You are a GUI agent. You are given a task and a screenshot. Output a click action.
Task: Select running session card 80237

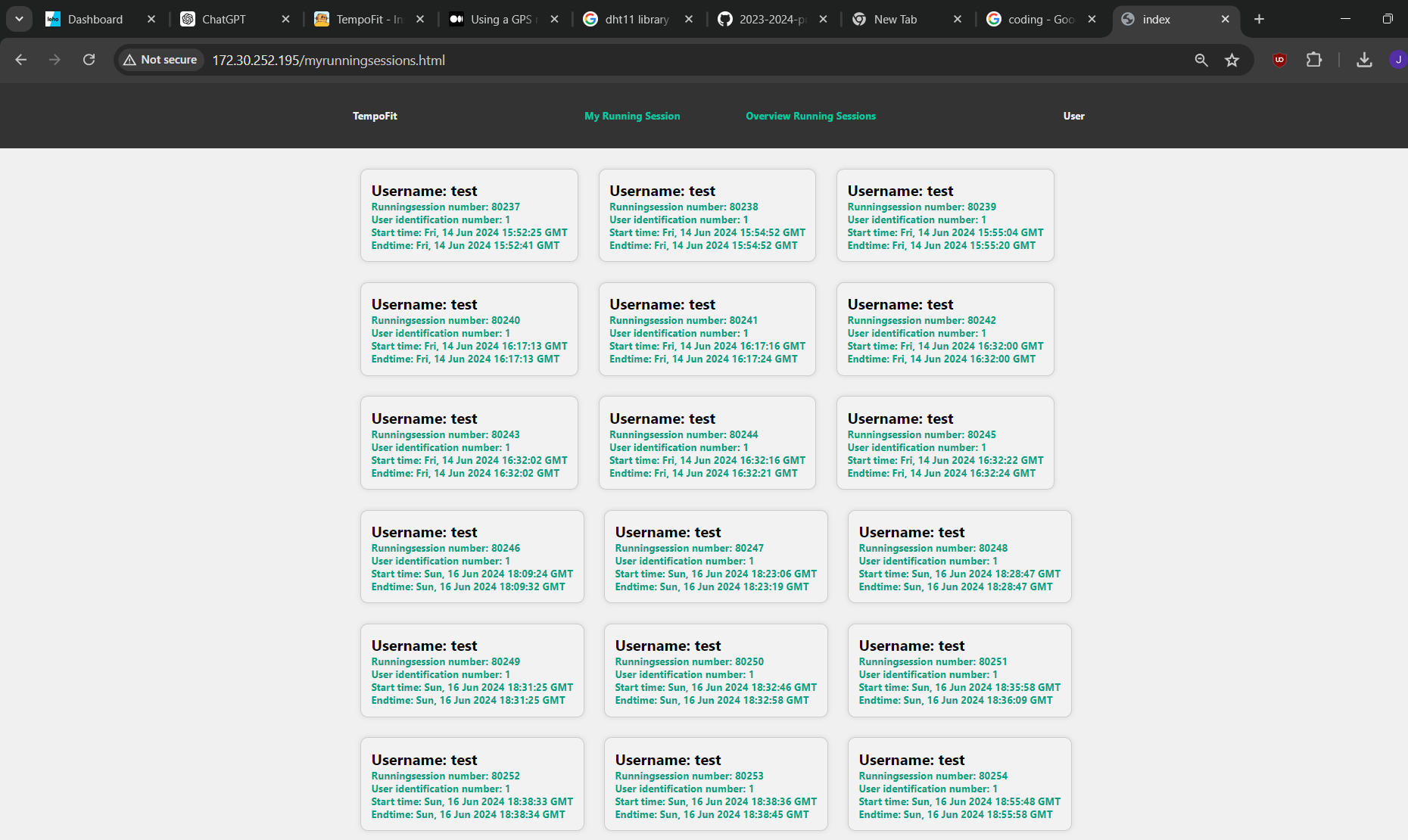469,216
